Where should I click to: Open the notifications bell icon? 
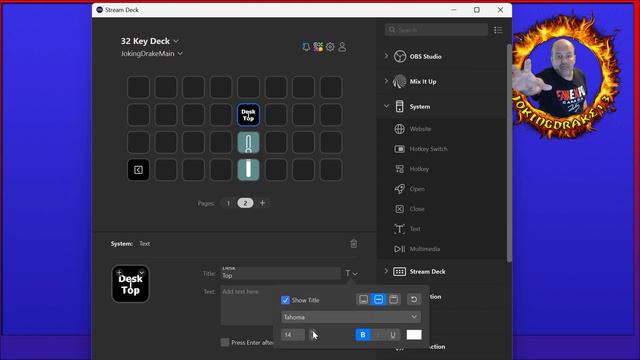306,47
